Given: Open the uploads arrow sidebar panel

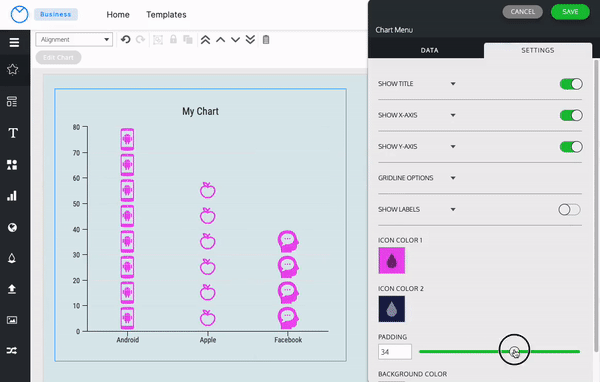Looking at the screenshot, I should pyautogui.click(x=12, y=289).
